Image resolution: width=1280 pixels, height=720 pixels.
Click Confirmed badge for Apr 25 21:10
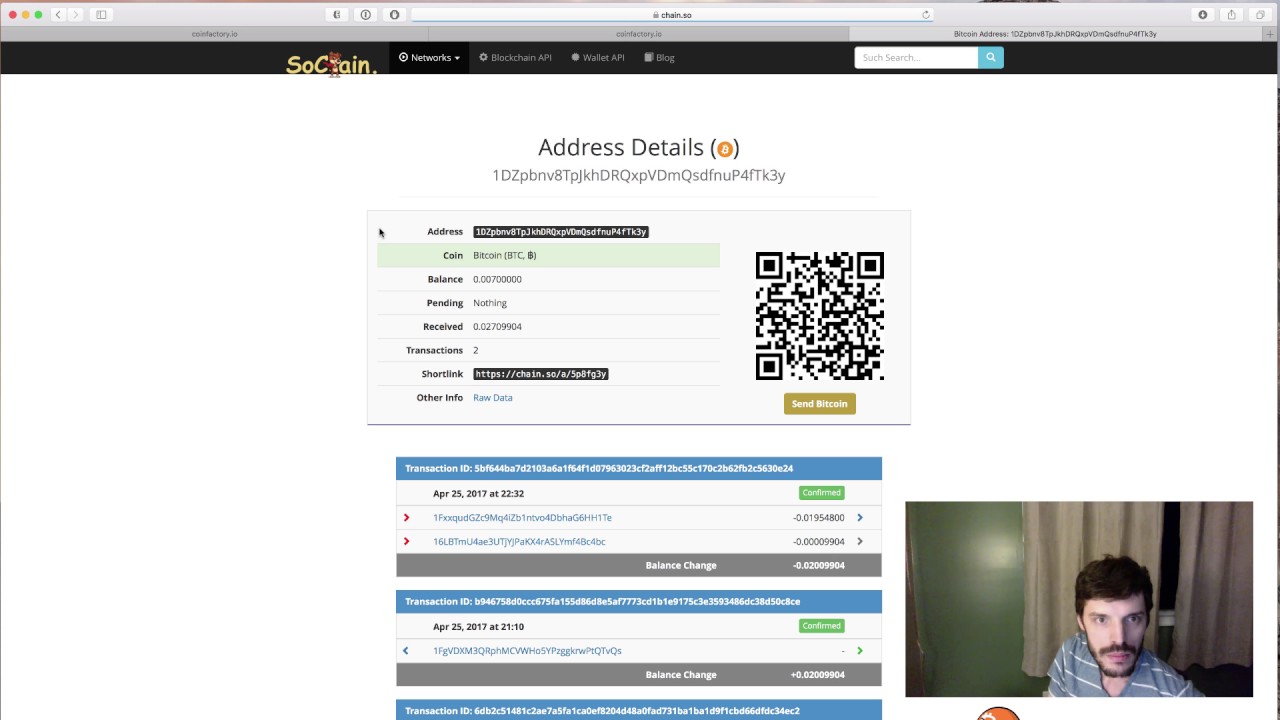[x=821, y=626]
